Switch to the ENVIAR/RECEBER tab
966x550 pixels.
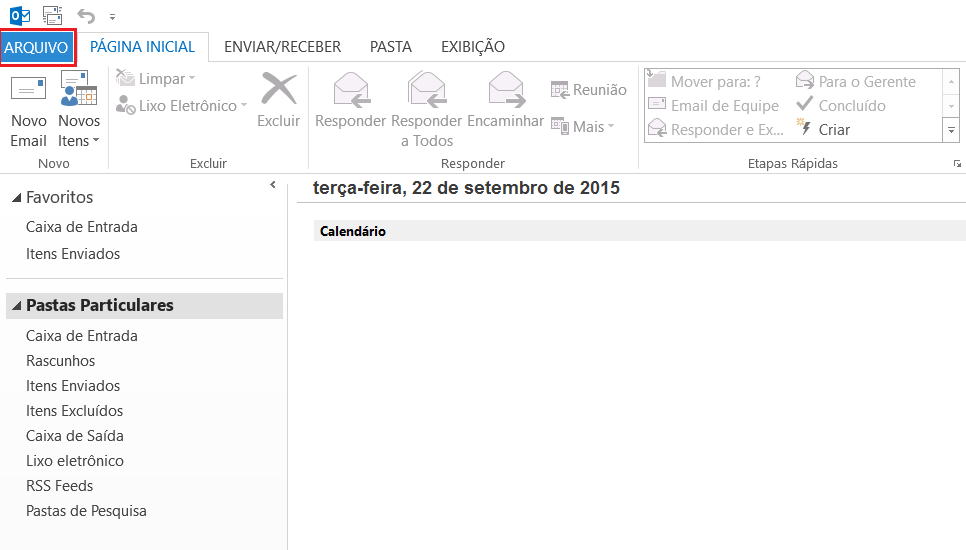[282, 47]
